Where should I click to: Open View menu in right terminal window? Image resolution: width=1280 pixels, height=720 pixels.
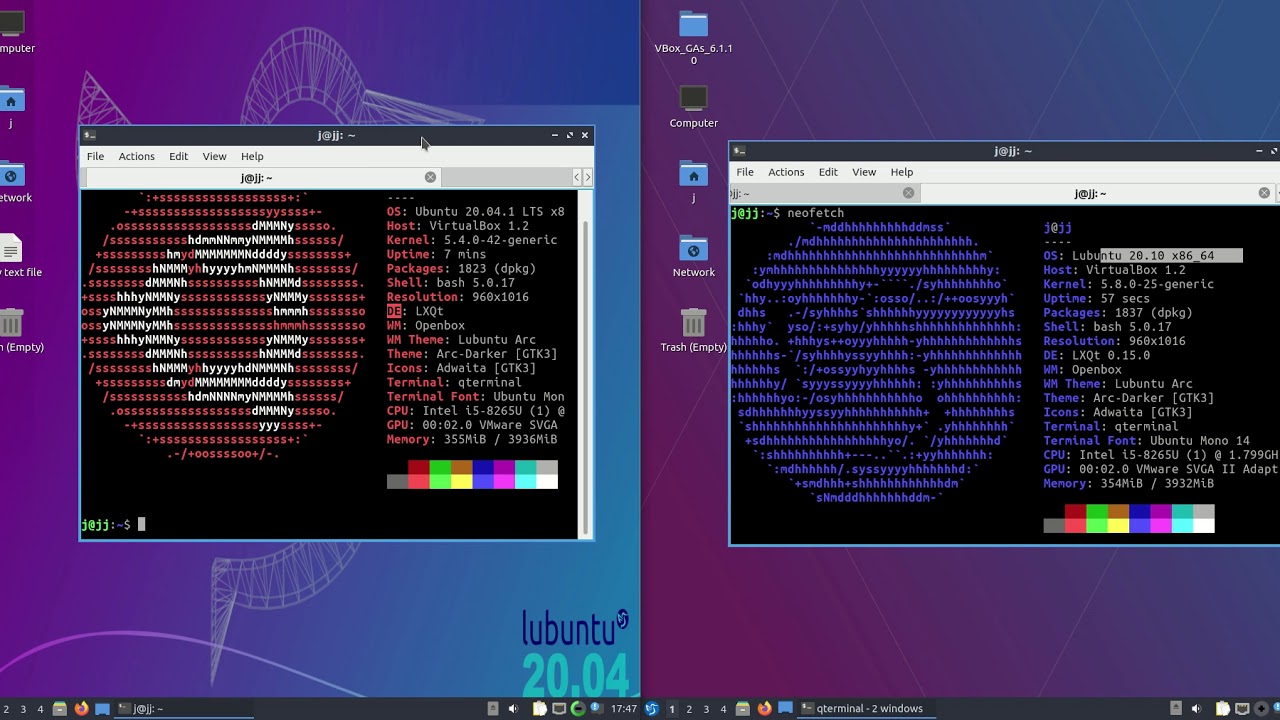click(x=864, y=172)
